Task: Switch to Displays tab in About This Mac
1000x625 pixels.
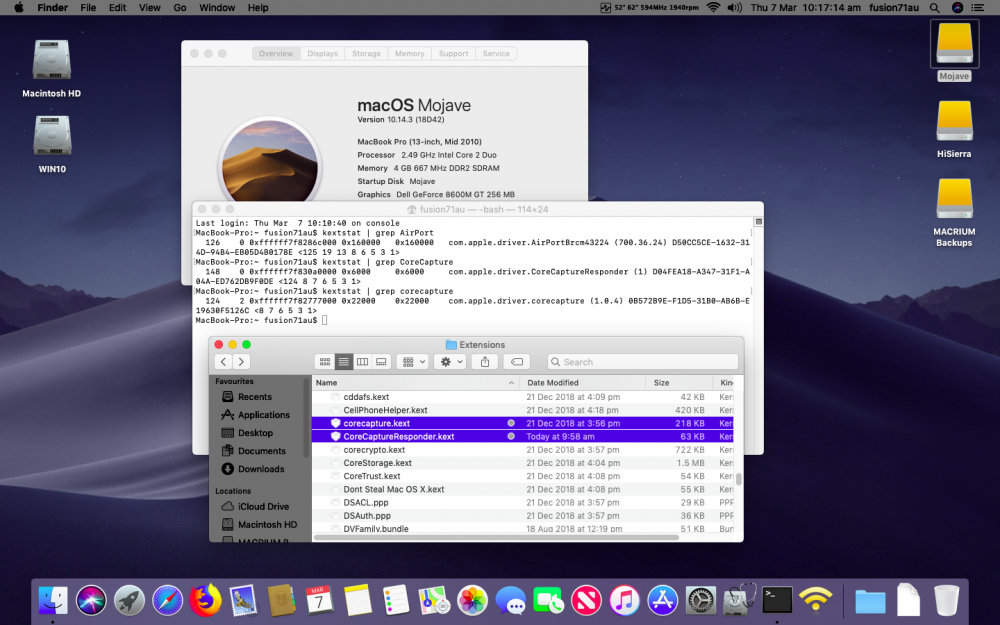Action: point(322,54)
